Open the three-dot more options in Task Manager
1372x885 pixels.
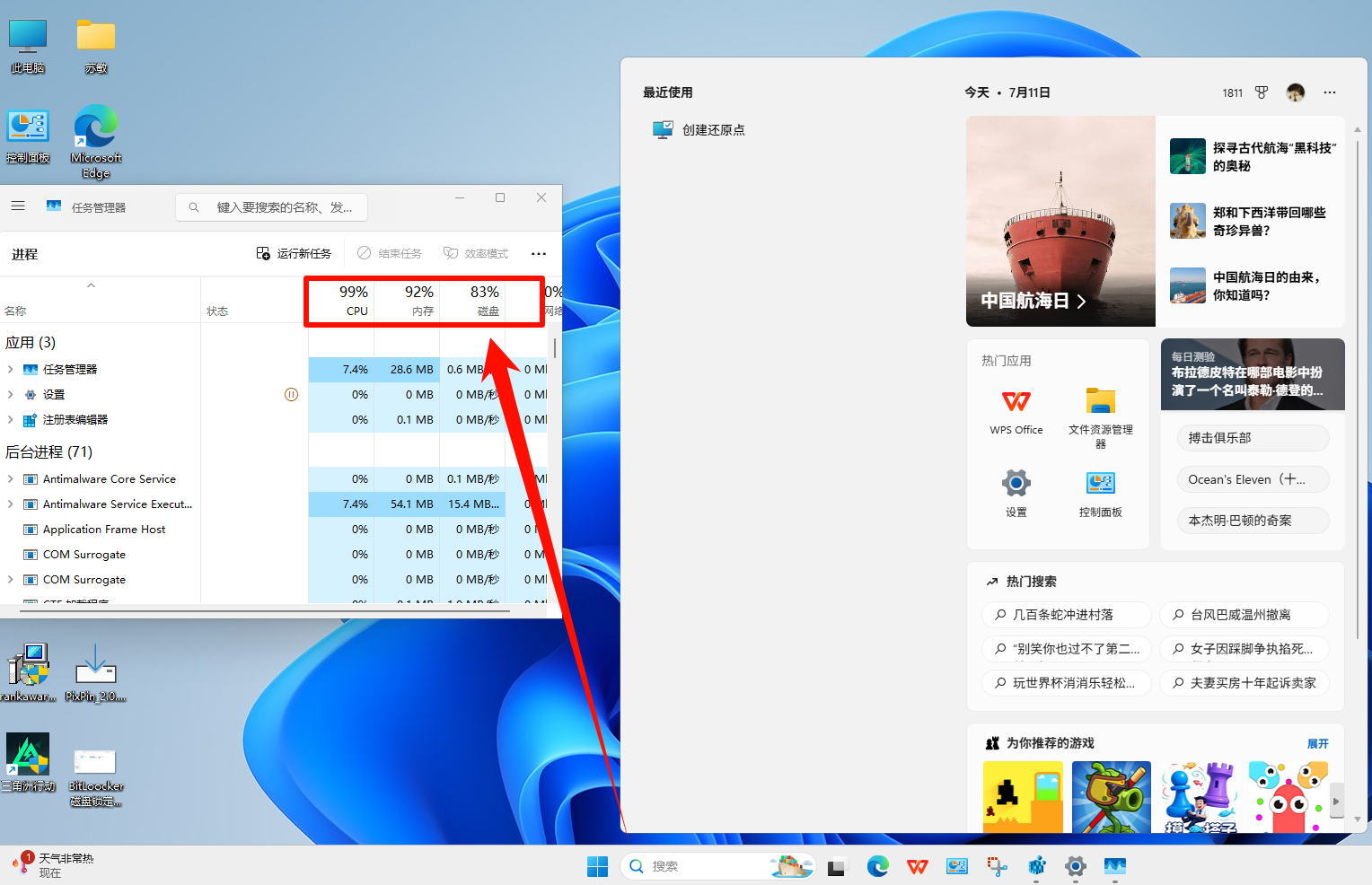coord(539,254)
